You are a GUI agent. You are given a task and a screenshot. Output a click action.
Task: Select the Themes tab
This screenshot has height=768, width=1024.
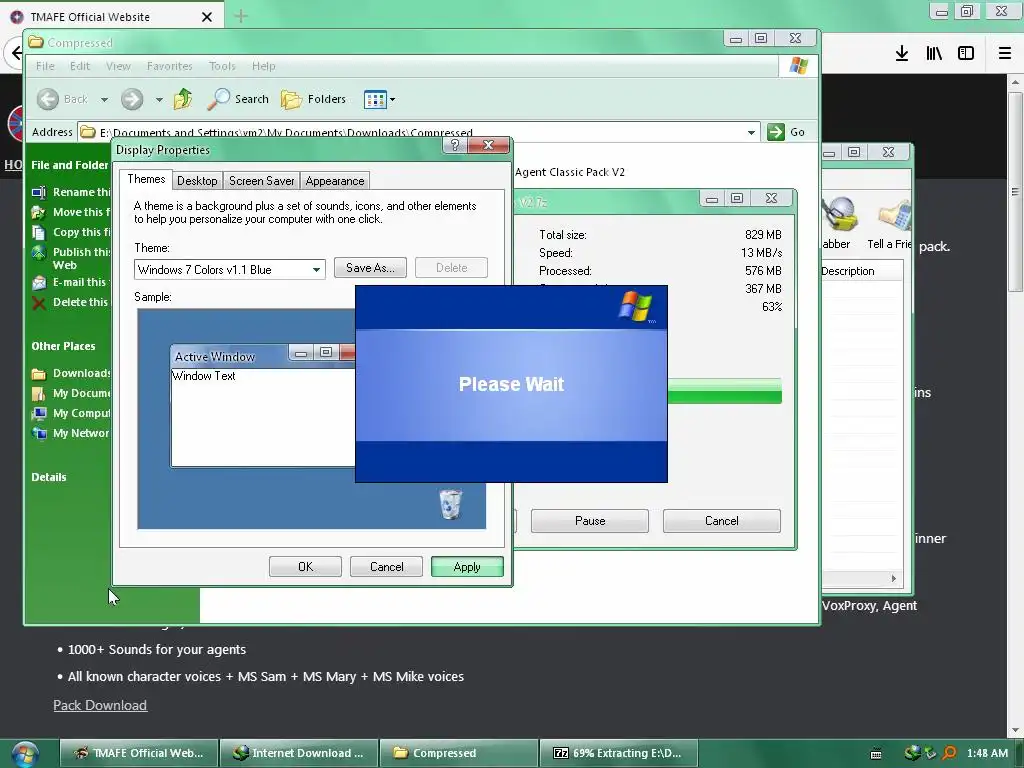click(146, 179)
